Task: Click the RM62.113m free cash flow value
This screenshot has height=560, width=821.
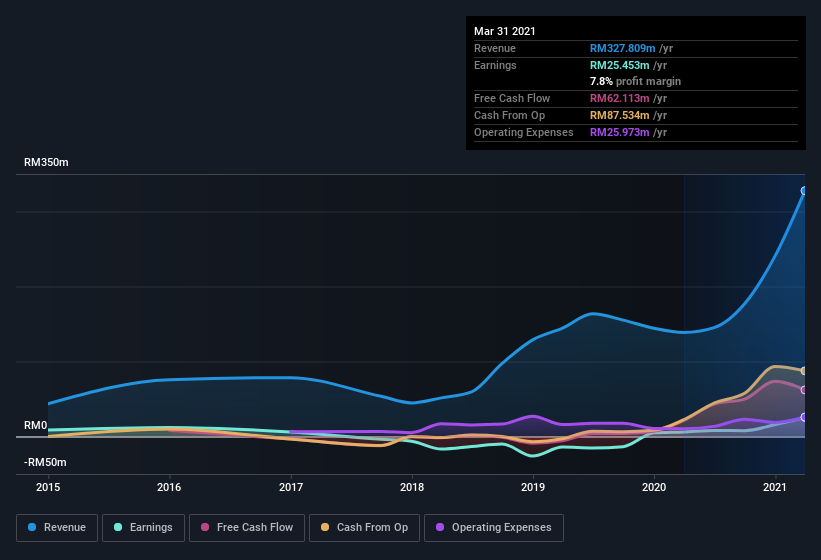Action: (x=619, y=98)
